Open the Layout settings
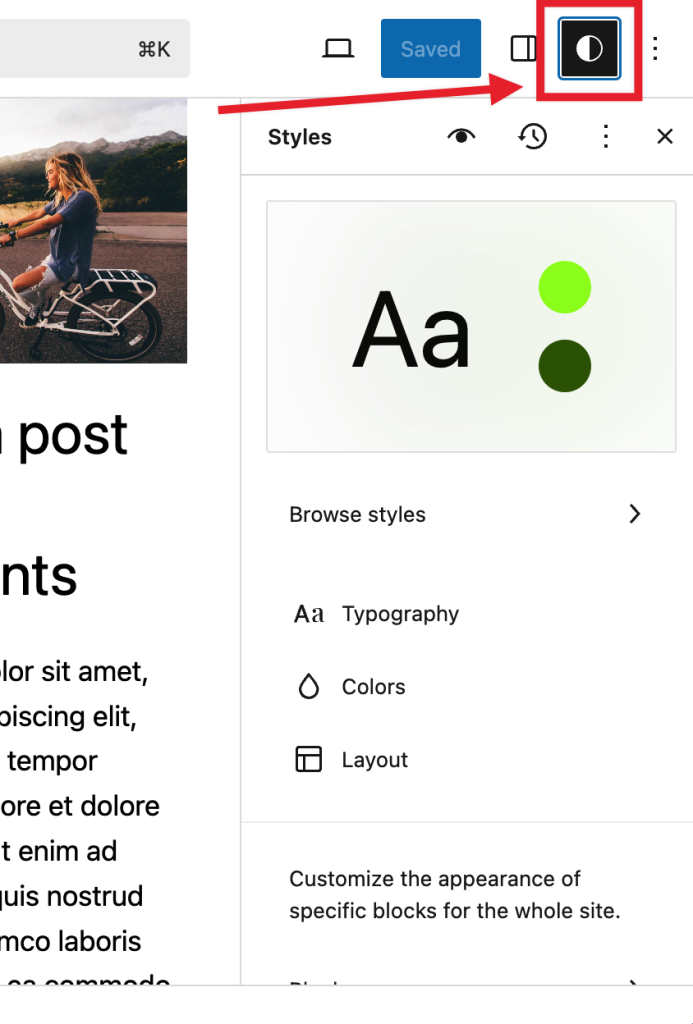693x1024 pixels. [x=374, y=760]
